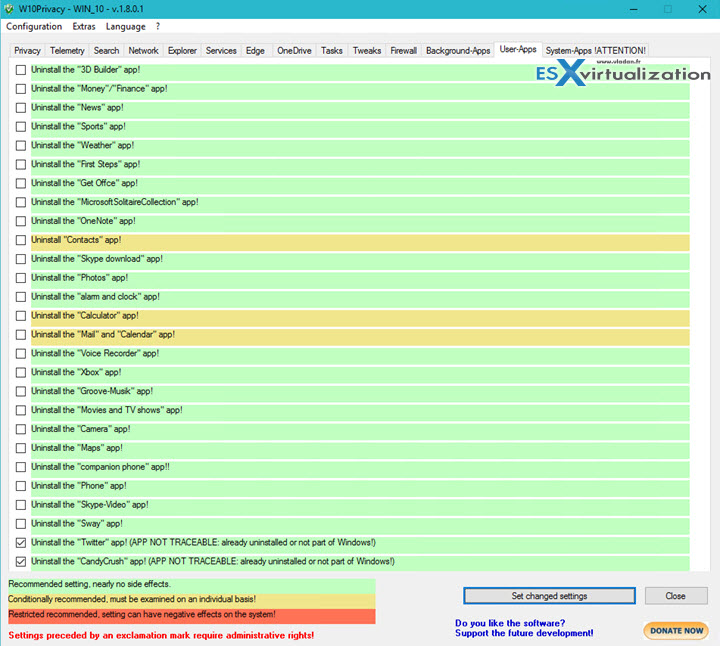This screenshot has height=646, width=720.
Task: Switch to the Privacy tab
Action: [27, 51]
